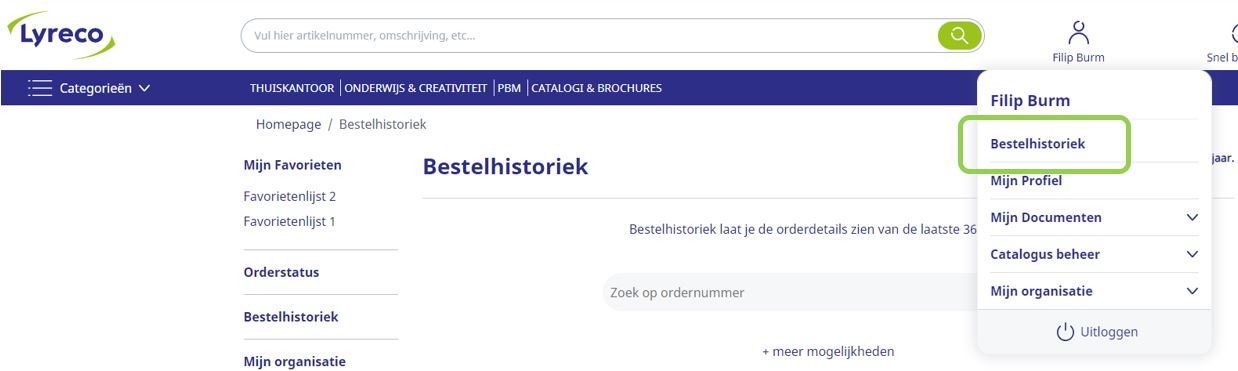Screen dimensions: 1238x371
Task: Open Favorietenlijst 2 in the sidebar
Action: tap(289, 196)
